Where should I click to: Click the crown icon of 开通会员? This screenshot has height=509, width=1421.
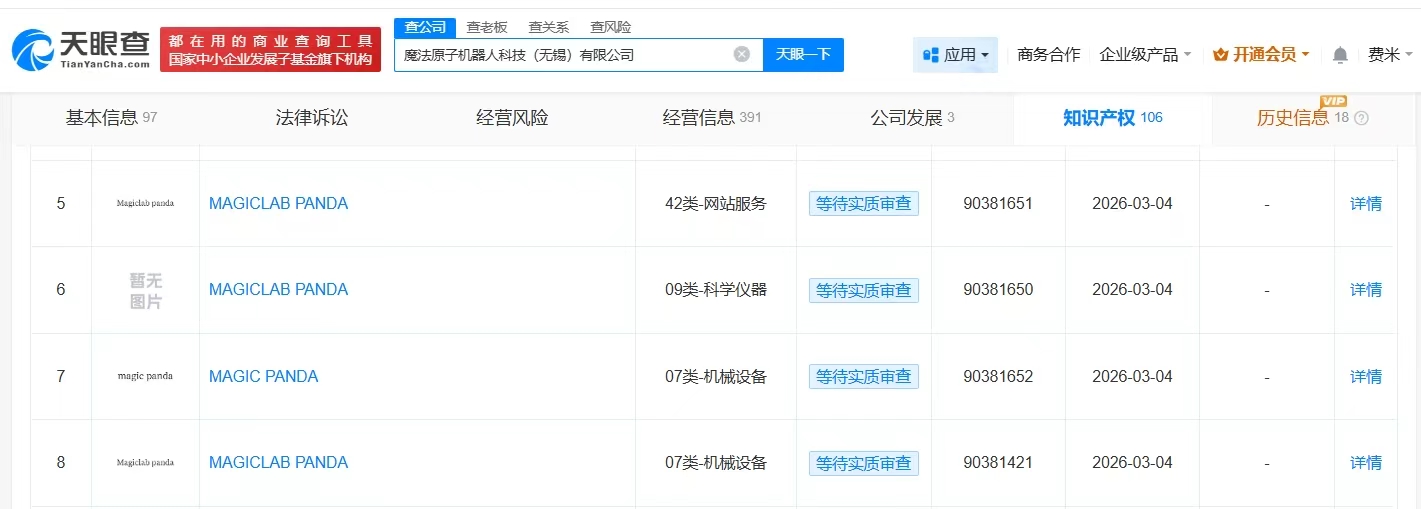click(1220, 55)
